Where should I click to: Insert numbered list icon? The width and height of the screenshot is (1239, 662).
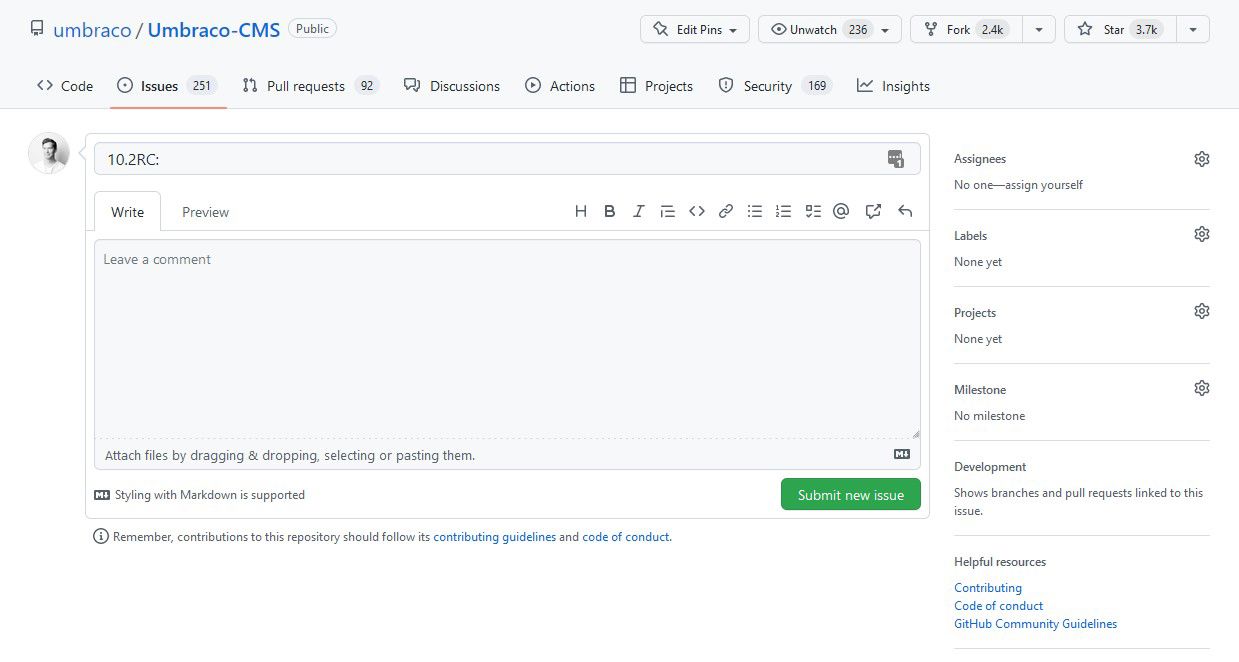[x=784, y=211]
